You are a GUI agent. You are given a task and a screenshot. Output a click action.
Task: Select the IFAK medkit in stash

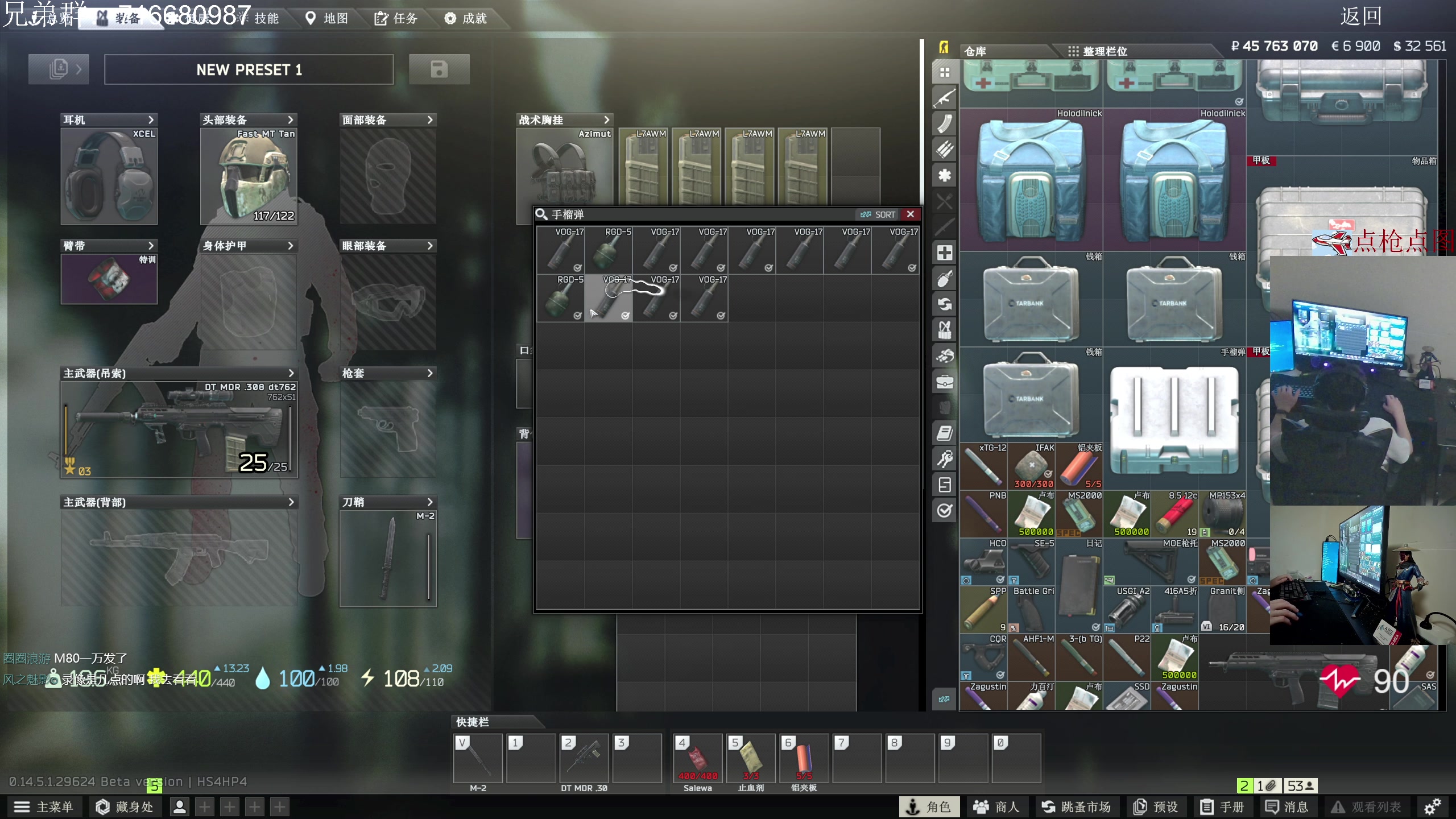[x=1031, y=466]
